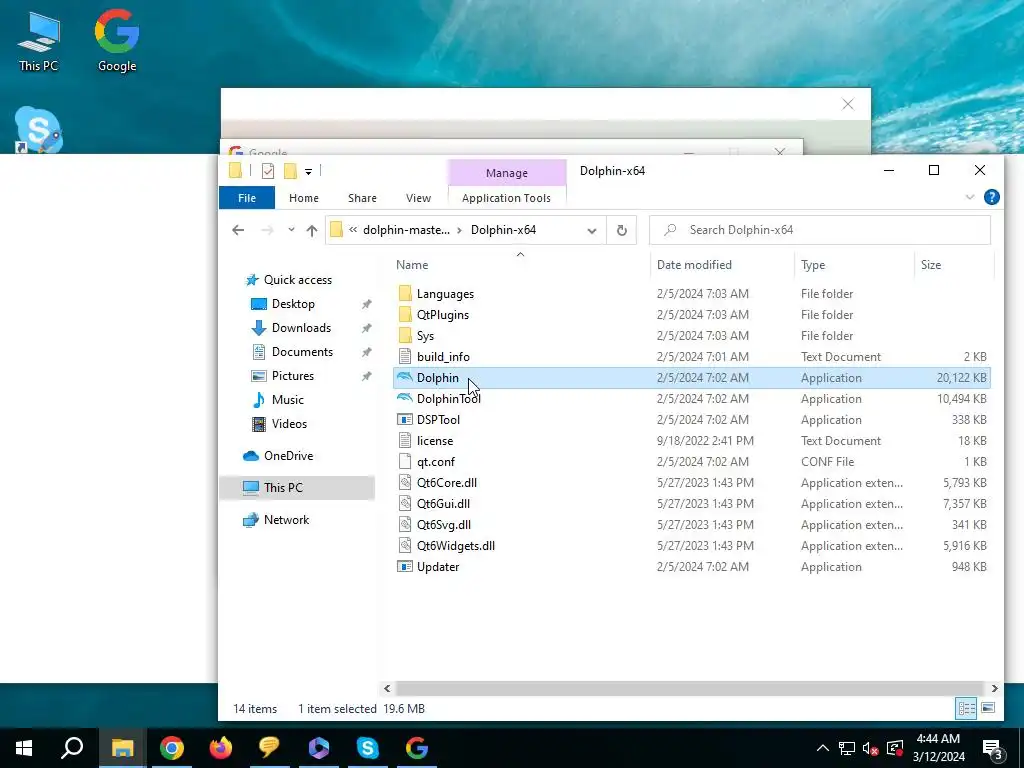
Task: Select the Qt6Svg.dll file icon
Action: 405,524
